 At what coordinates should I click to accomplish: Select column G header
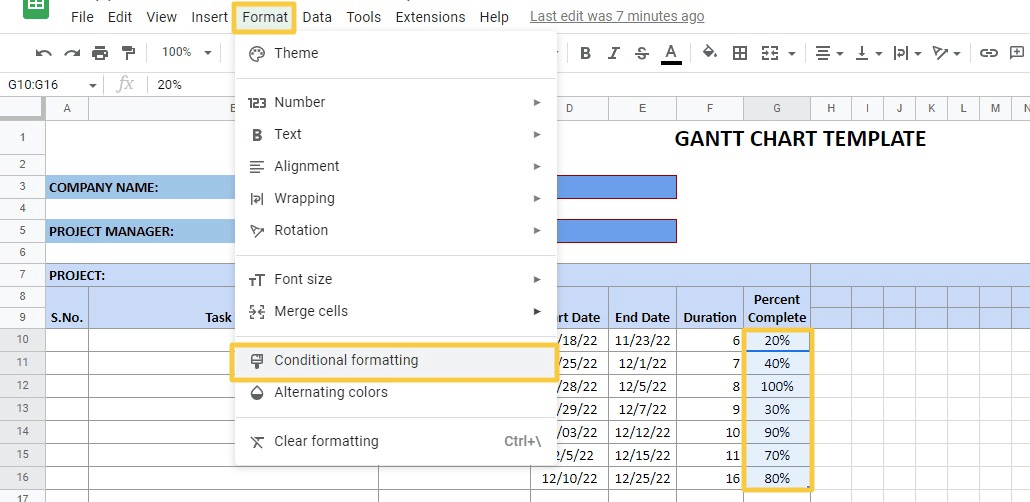(776, 108)
